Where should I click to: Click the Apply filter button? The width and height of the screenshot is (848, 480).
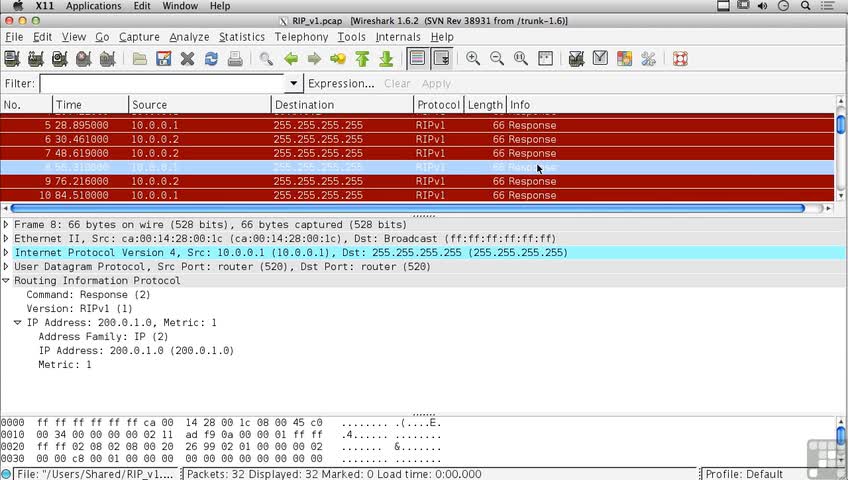point(436,83)
